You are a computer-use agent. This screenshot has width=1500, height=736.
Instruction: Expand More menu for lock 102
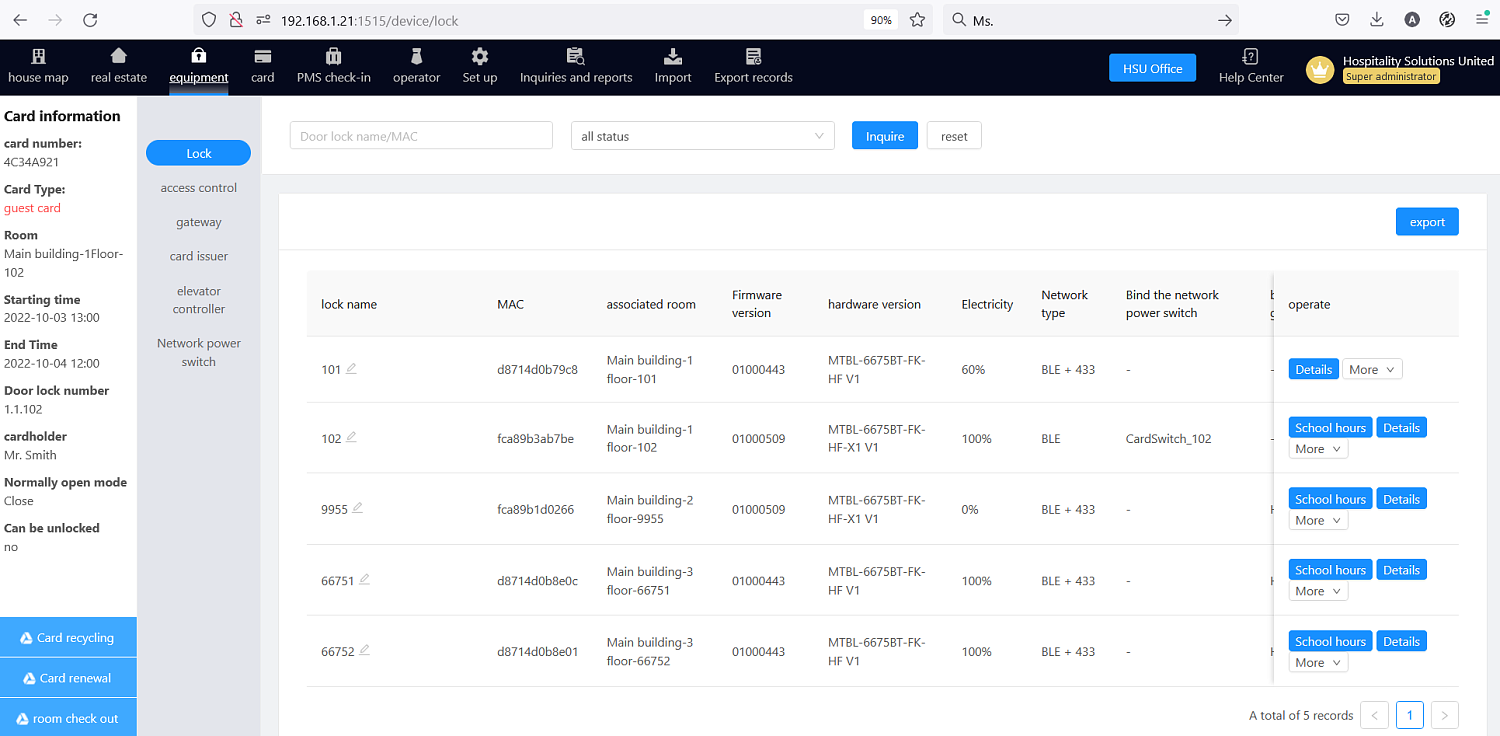1318,449
